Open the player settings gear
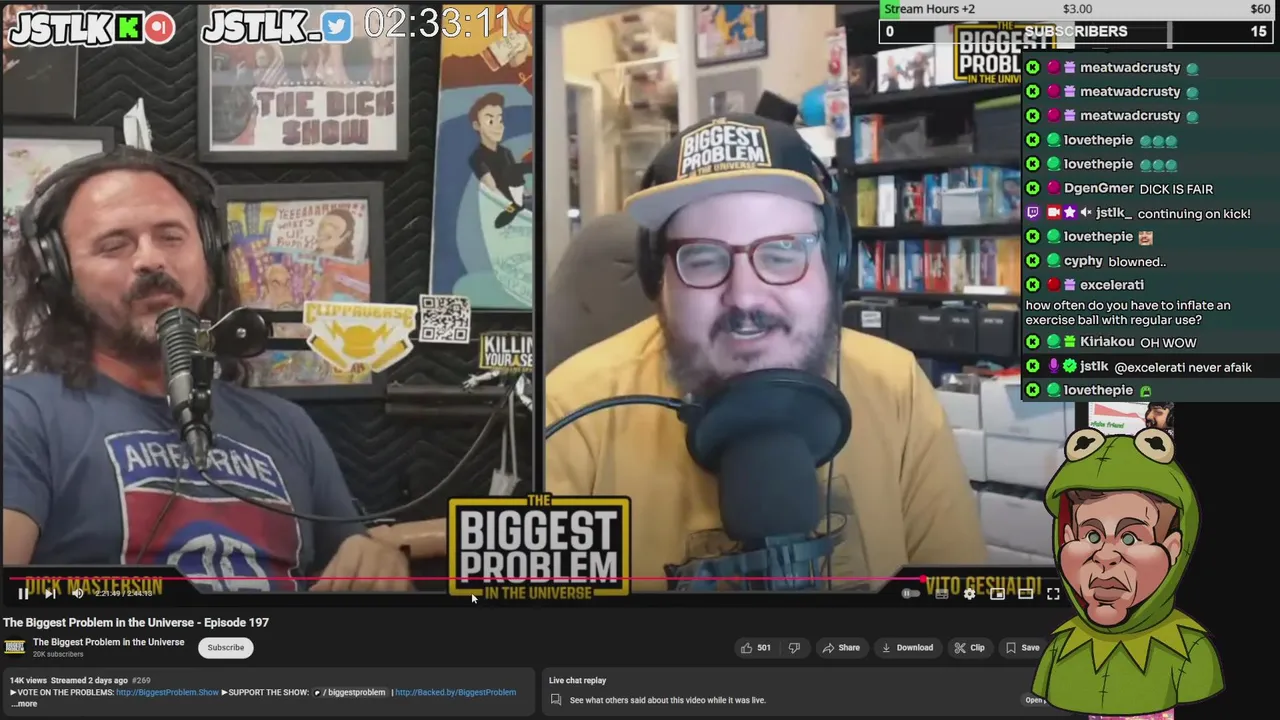The image size is (1280, 720). click(969, 594)
